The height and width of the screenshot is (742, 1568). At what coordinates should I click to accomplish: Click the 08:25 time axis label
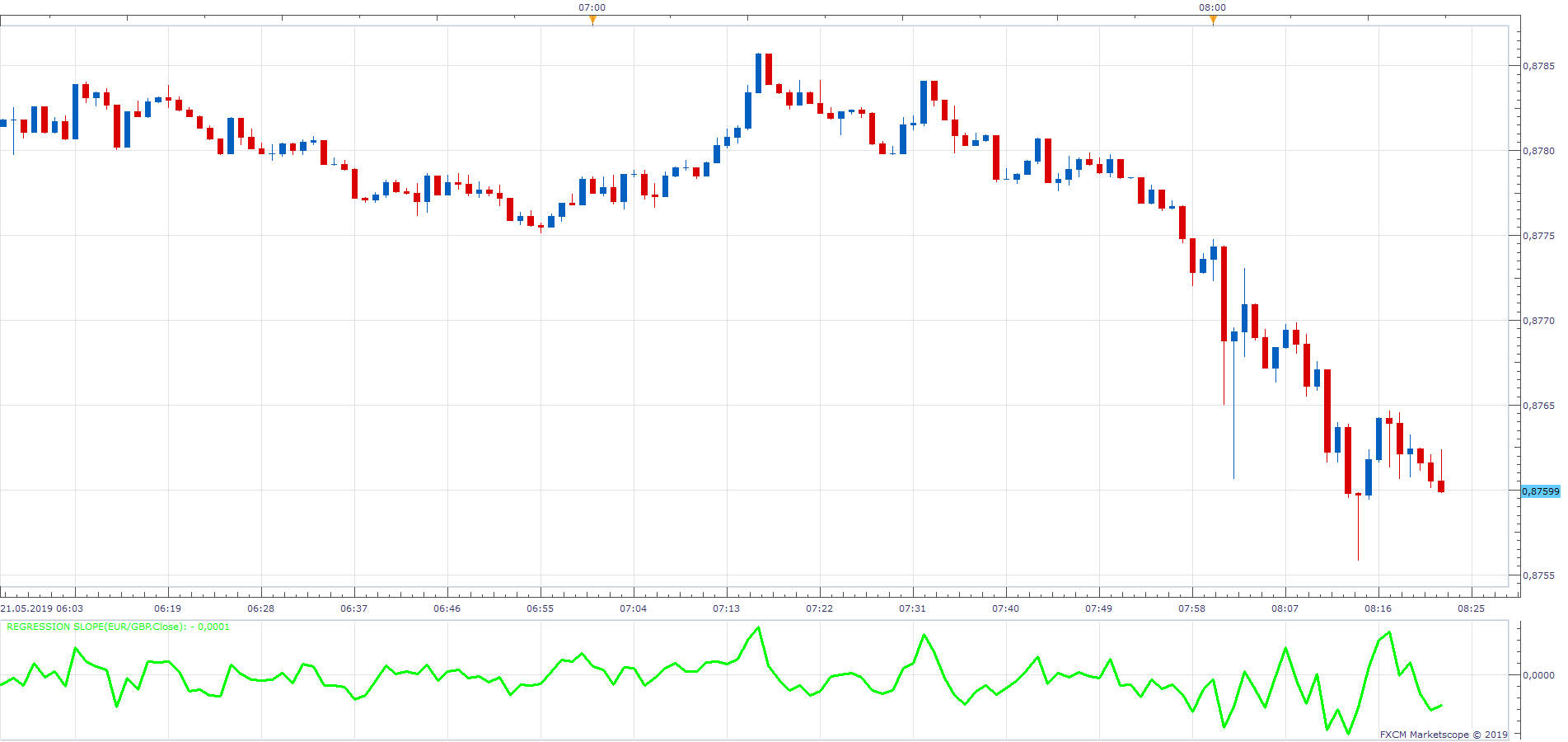pyautogui.click(x=1472, y=608)
